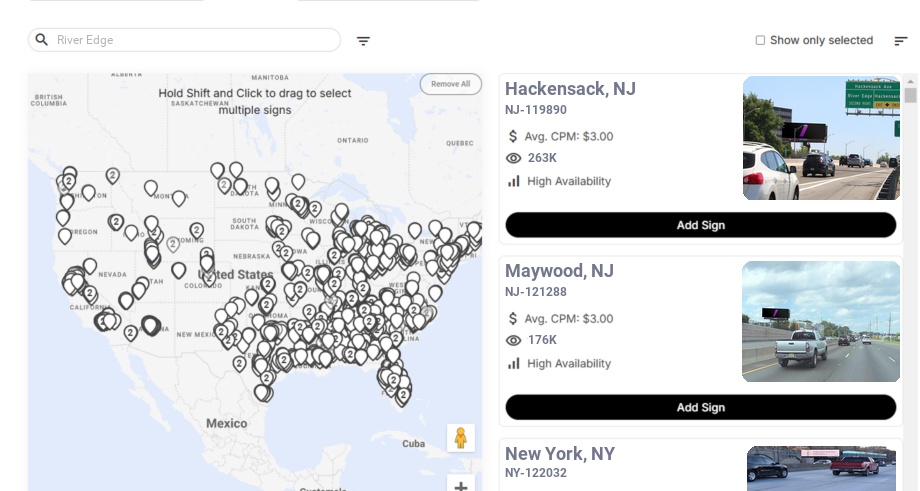Image resolution: width=920 pixels, height=491 pixels.
Task: Click the Hackensack impressions eye icon
Action: pos(514,158)
